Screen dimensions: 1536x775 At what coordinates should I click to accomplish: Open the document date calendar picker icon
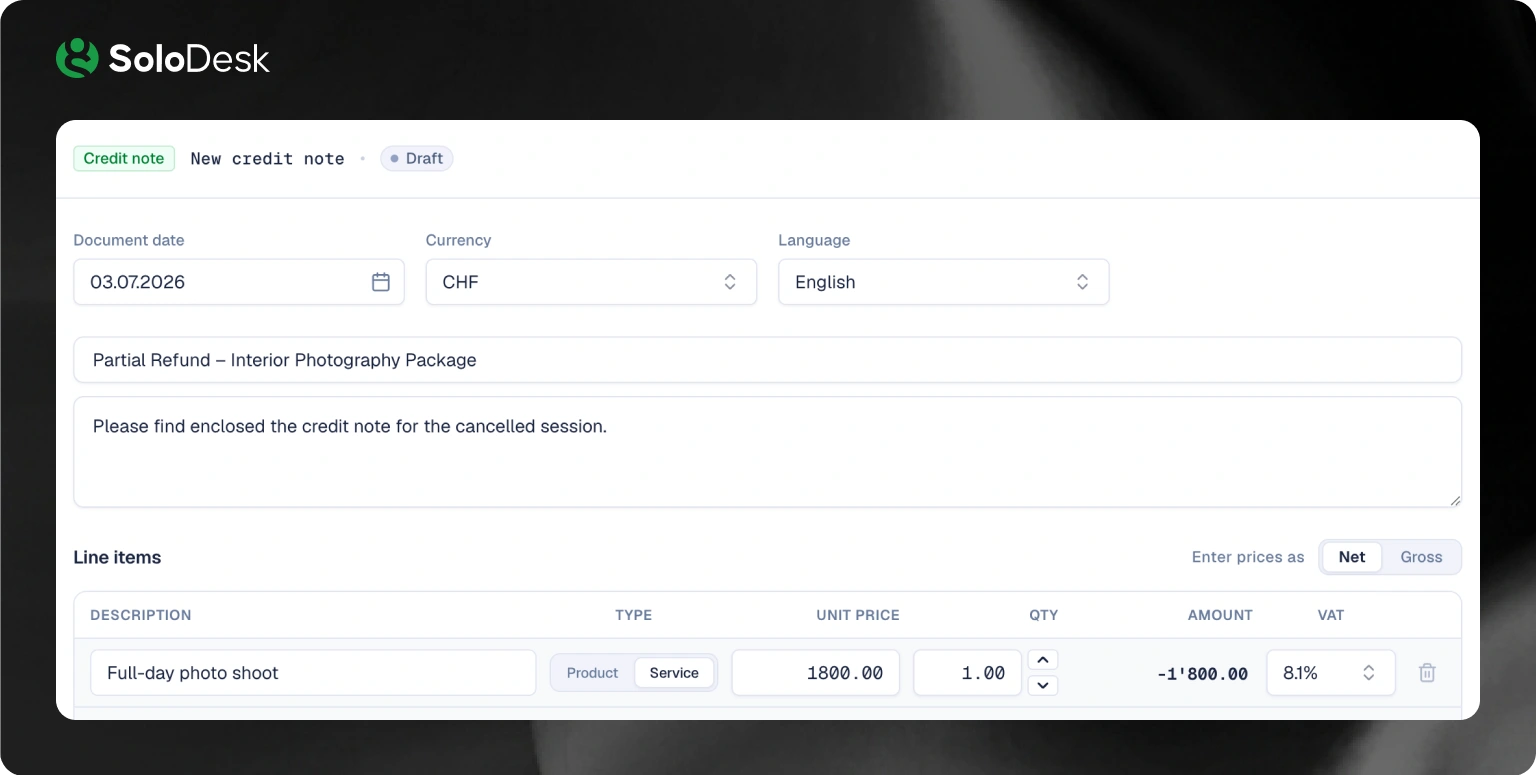click(x=381, y=282)
